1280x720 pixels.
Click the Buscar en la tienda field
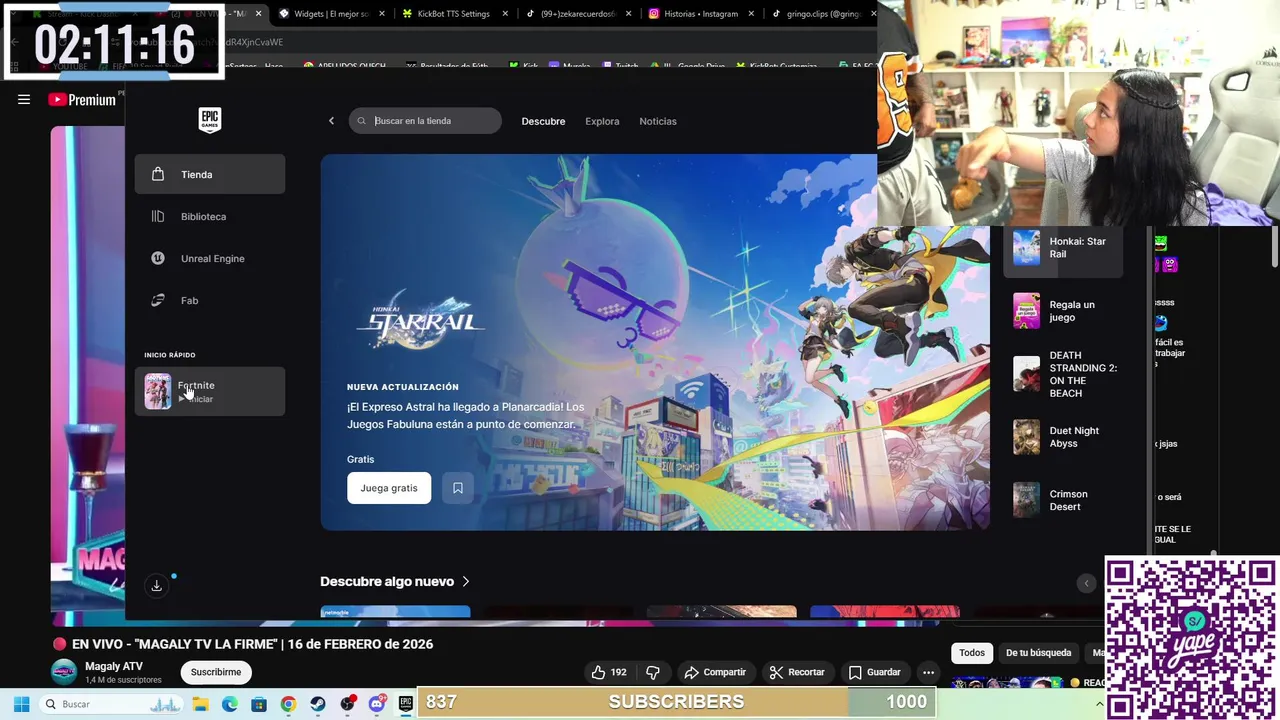click(x=425, y=121)
